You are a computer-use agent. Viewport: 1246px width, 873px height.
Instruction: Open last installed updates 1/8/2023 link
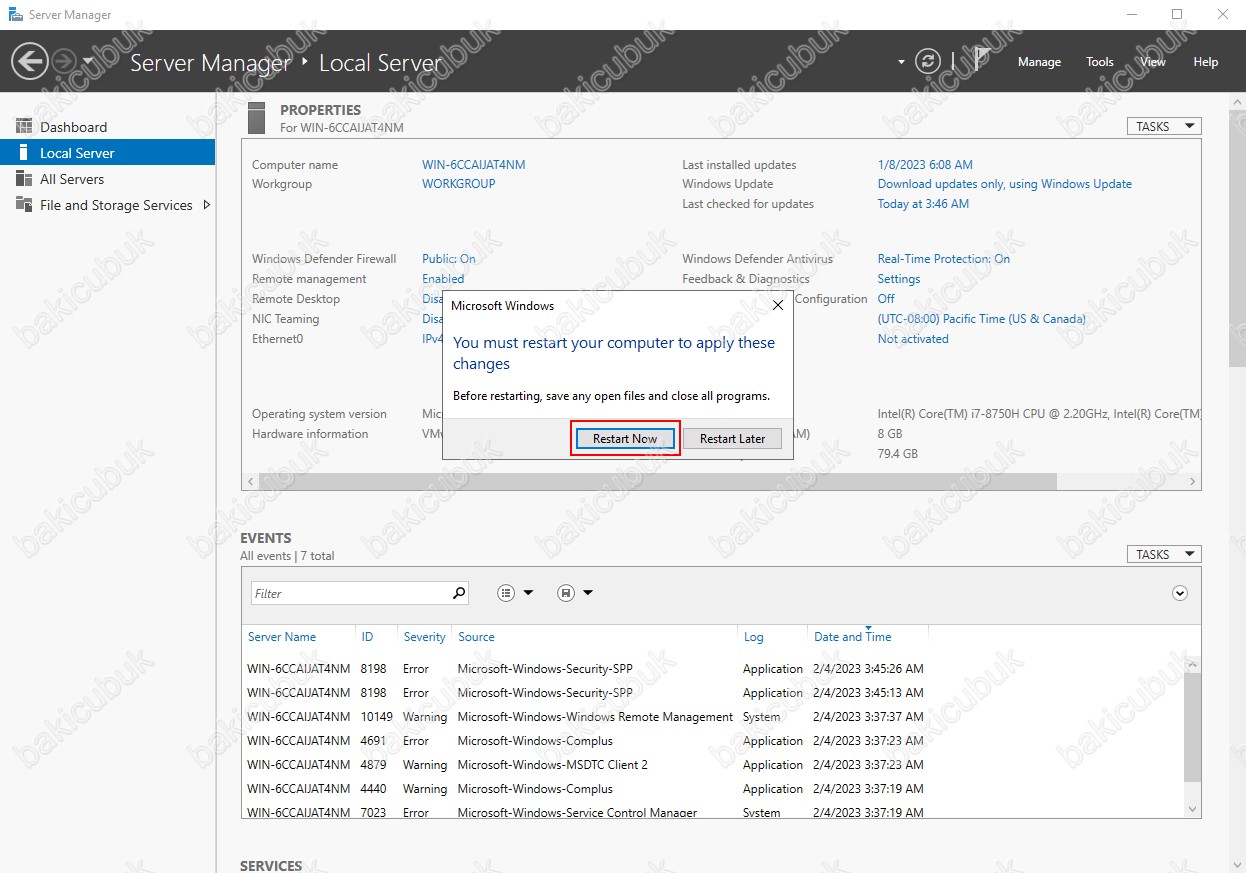coord(925,165)
